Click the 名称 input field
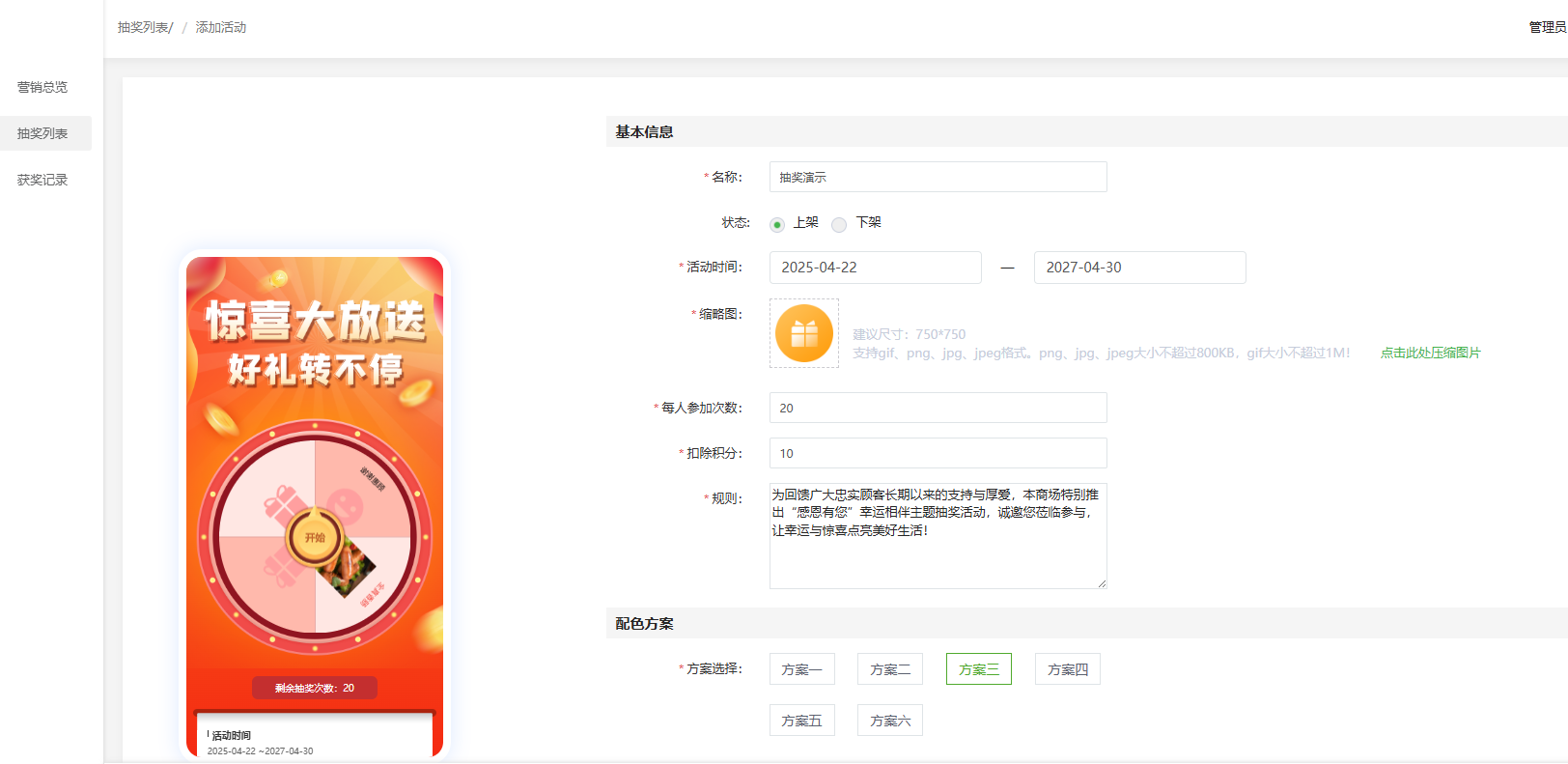 click(938, 177)
